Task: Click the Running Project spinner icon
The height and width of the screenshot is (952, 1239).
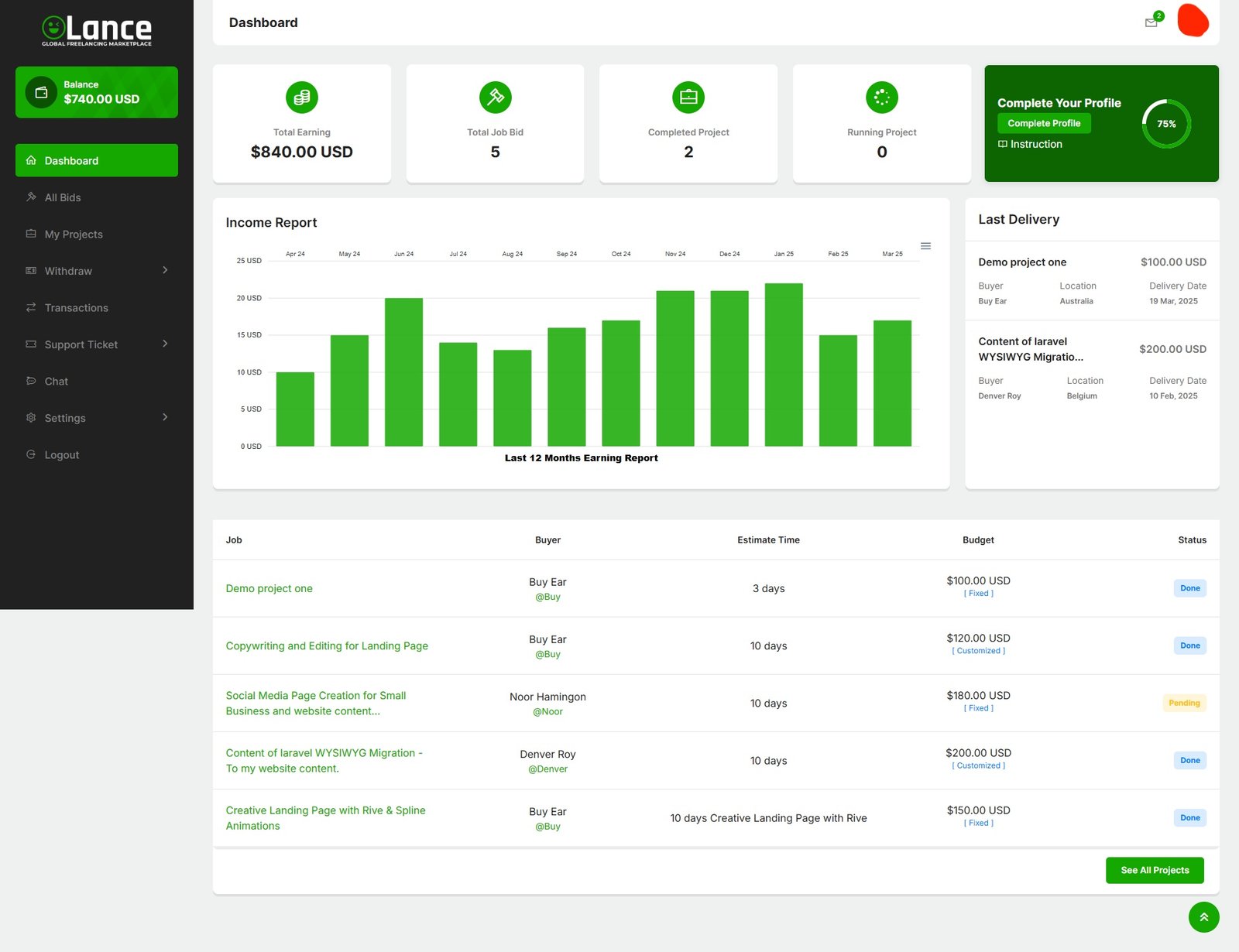Action: pos(882,98)
